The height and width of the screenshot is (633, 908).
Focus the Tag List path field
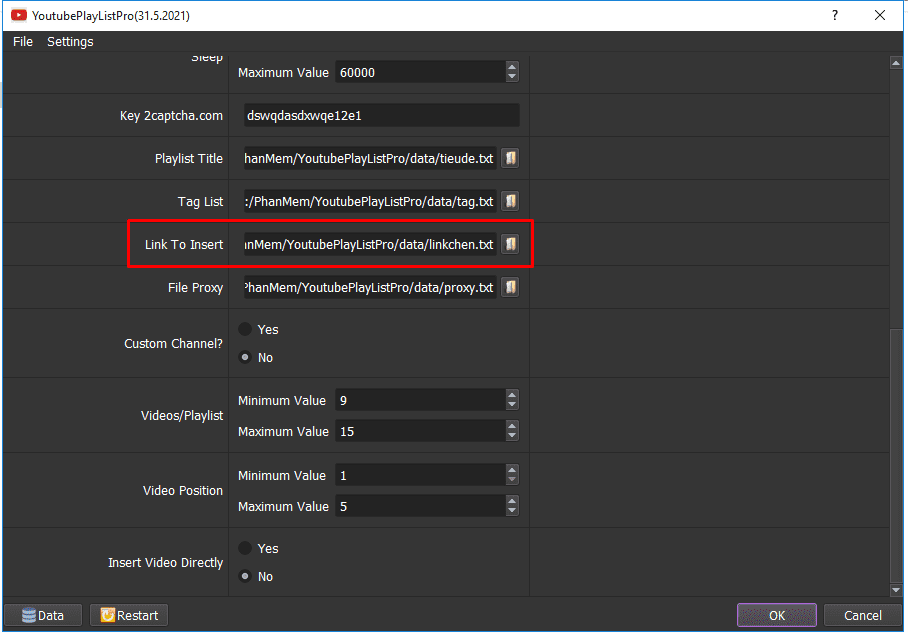(x=370, y=201)
